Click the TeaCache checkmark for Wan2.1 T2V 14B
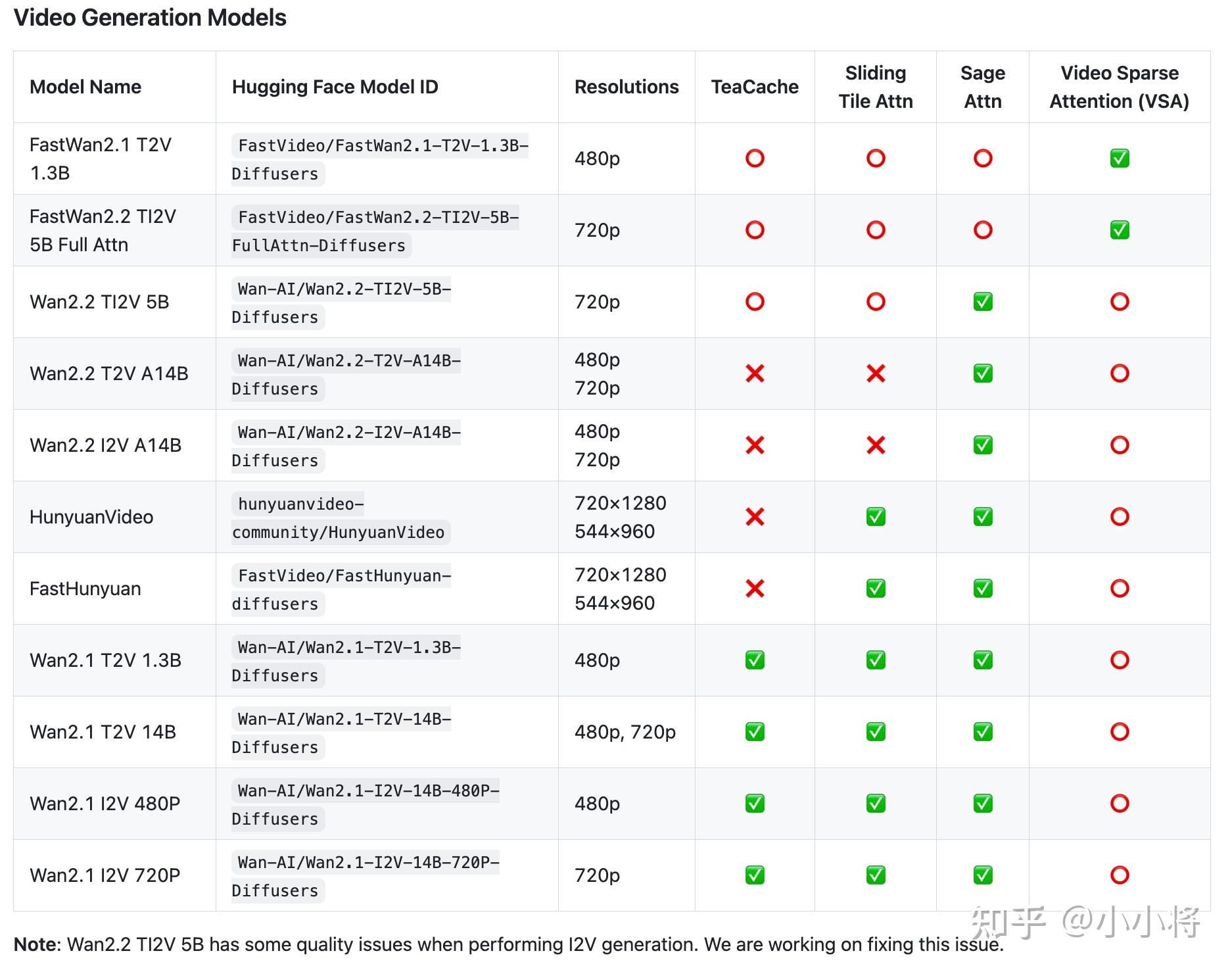 [755, 732]
